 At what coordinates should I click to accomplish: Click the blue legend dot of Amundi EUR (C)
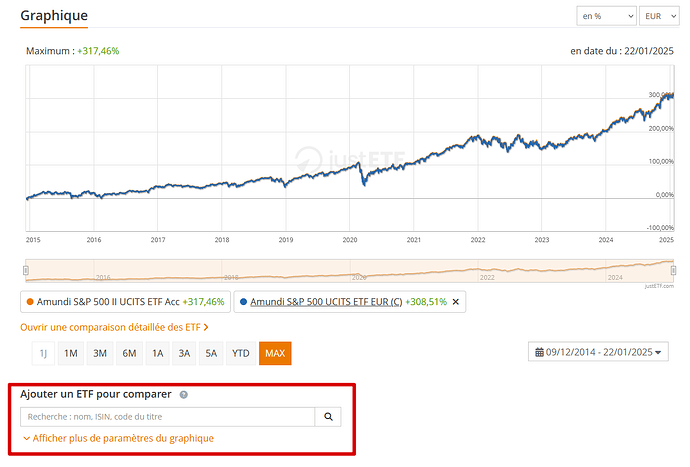[x=243, y=302]
